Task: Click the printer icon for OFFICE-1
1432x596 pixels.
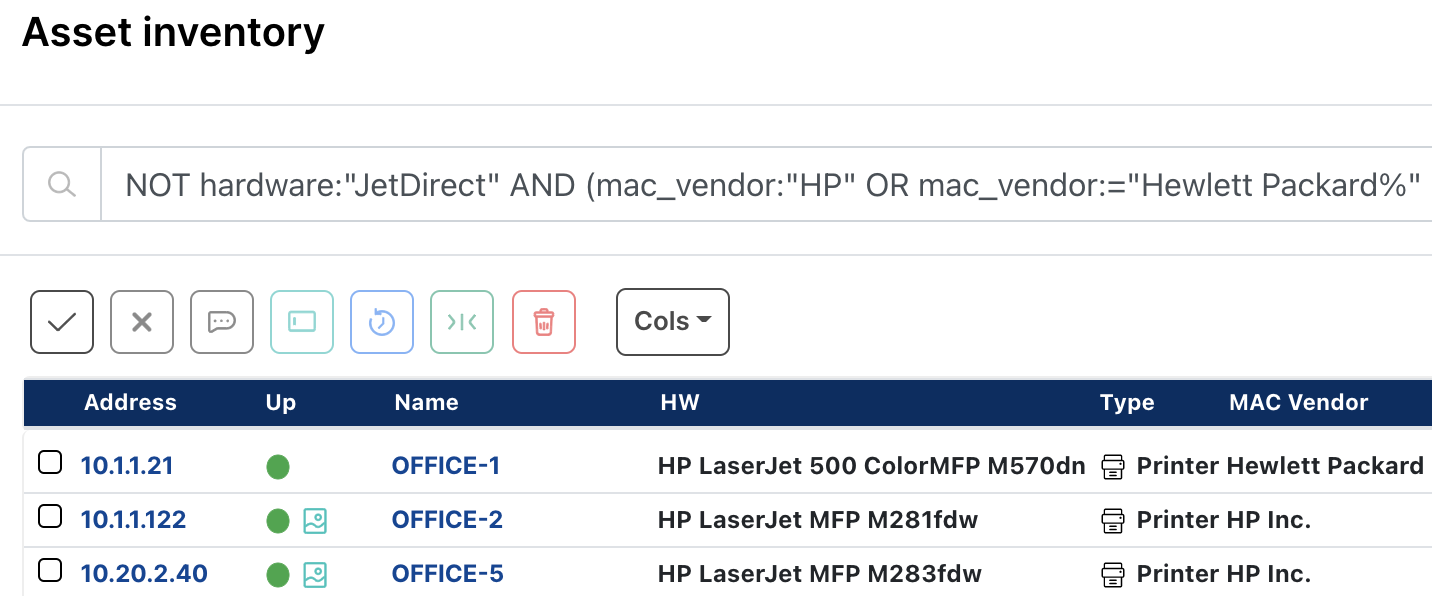Action: [x=1112, y=464]
